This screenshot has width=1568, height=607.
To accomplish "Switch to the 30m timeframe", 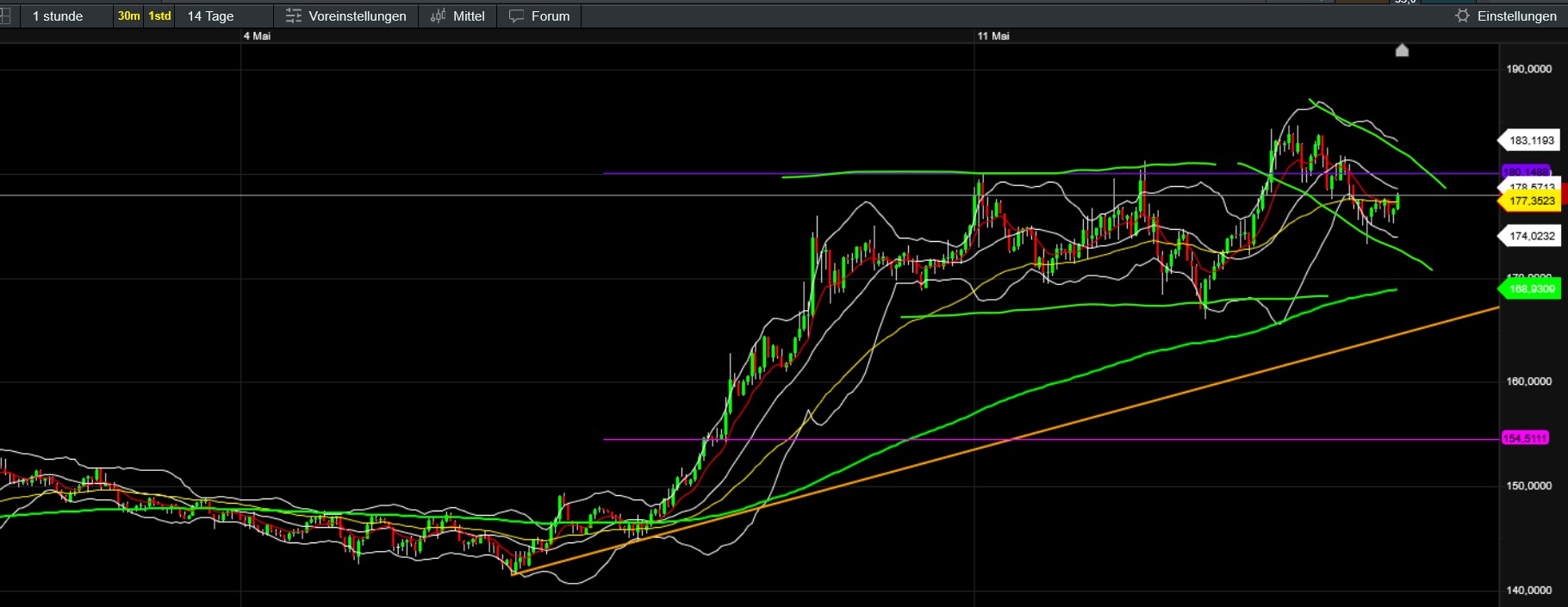I will (x=128, y=15).
